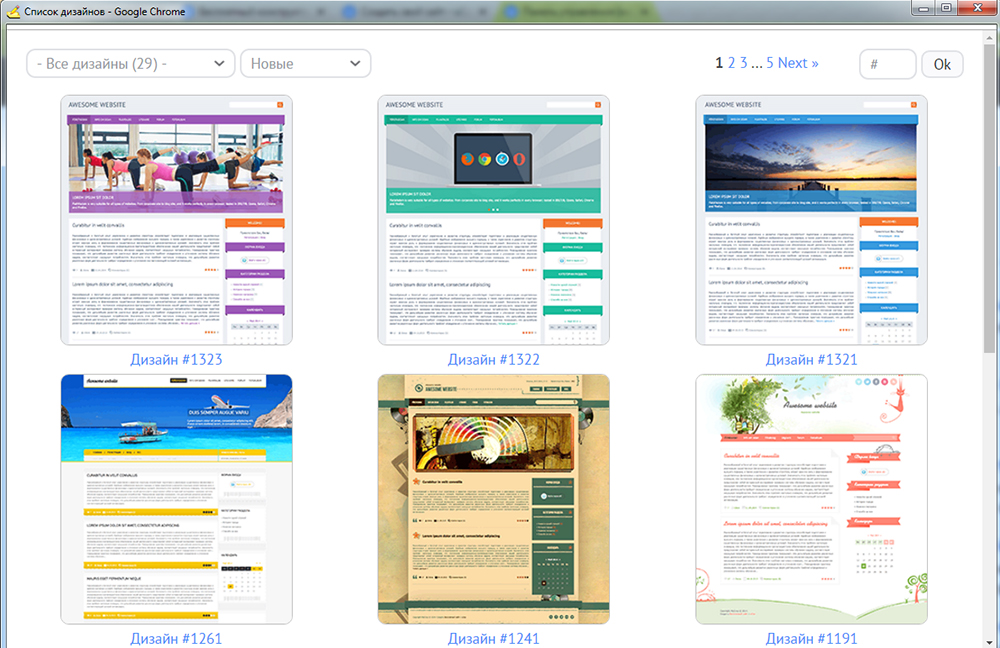Go to page 3 of designs
Viewport: 1000px width, 648px height.
coord(744,63)
